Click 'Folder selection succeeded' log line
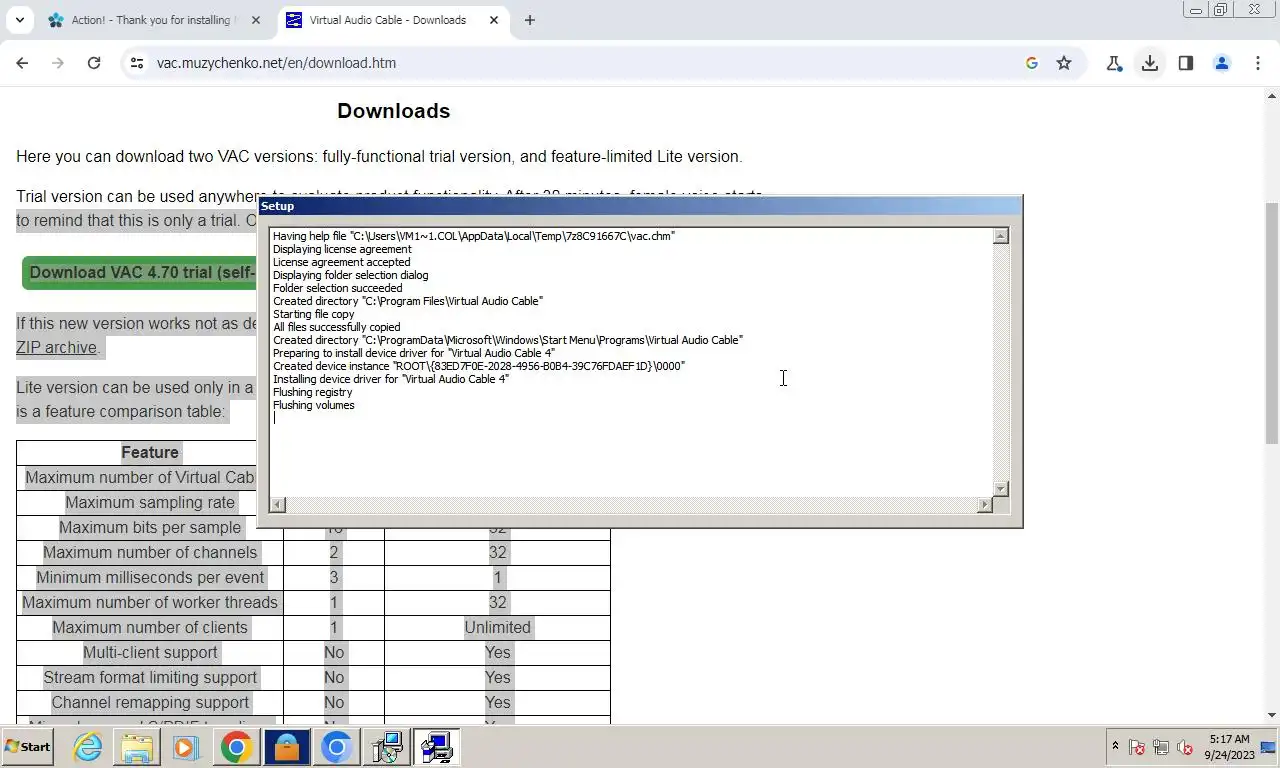The width and height of the screenshot is (1280, 768). [338, 288]
